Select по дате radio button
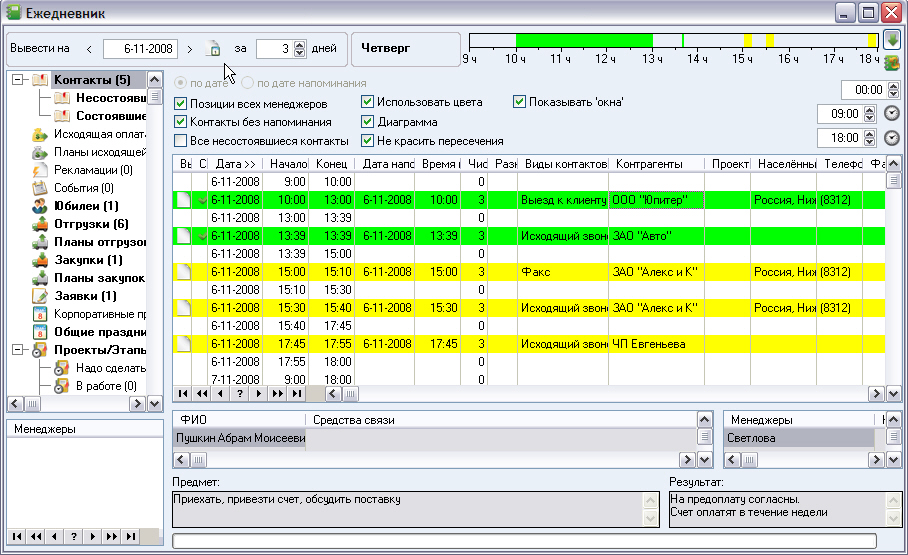 coord(181,83)
